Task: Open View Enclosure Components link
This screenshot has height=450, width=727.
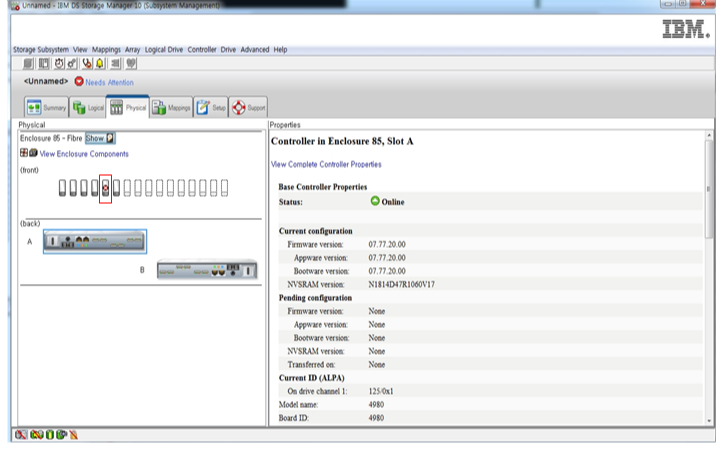Action: (x=84, y=154)
